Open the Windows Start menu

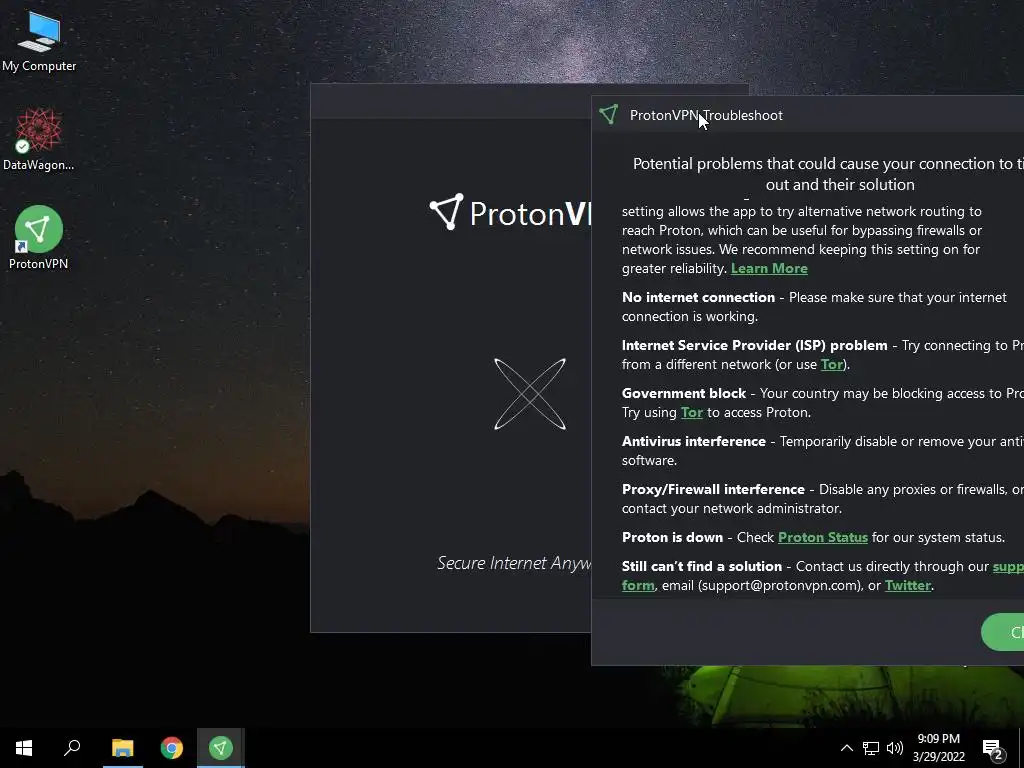click(x=24, y=748)
